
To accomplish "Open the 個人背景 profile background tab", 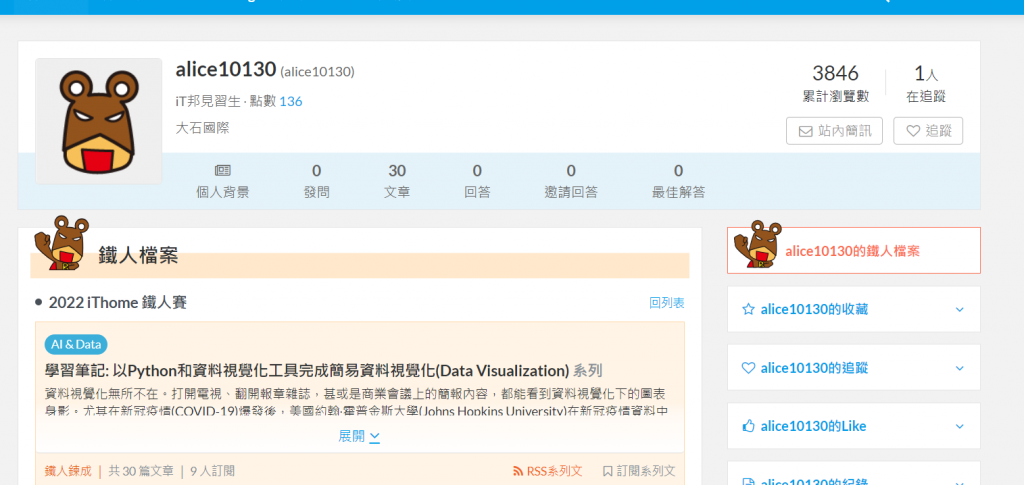I will pyautogui.click(x=223, y=181).
